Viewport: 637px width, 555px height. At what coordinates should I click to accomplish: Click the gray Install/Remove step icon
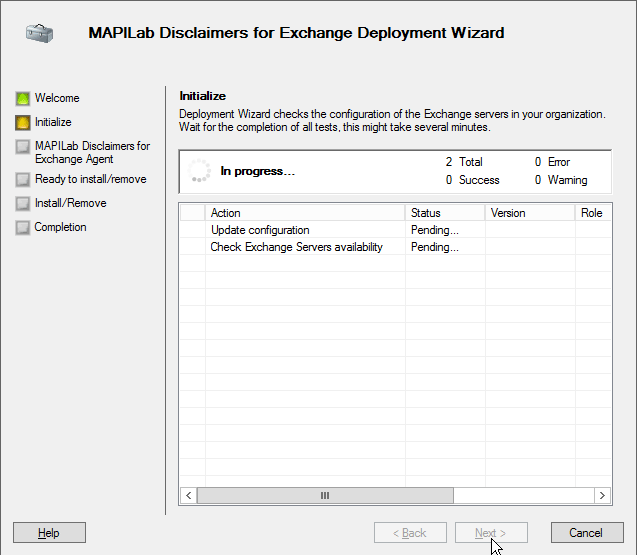click(x=23, y=203)
